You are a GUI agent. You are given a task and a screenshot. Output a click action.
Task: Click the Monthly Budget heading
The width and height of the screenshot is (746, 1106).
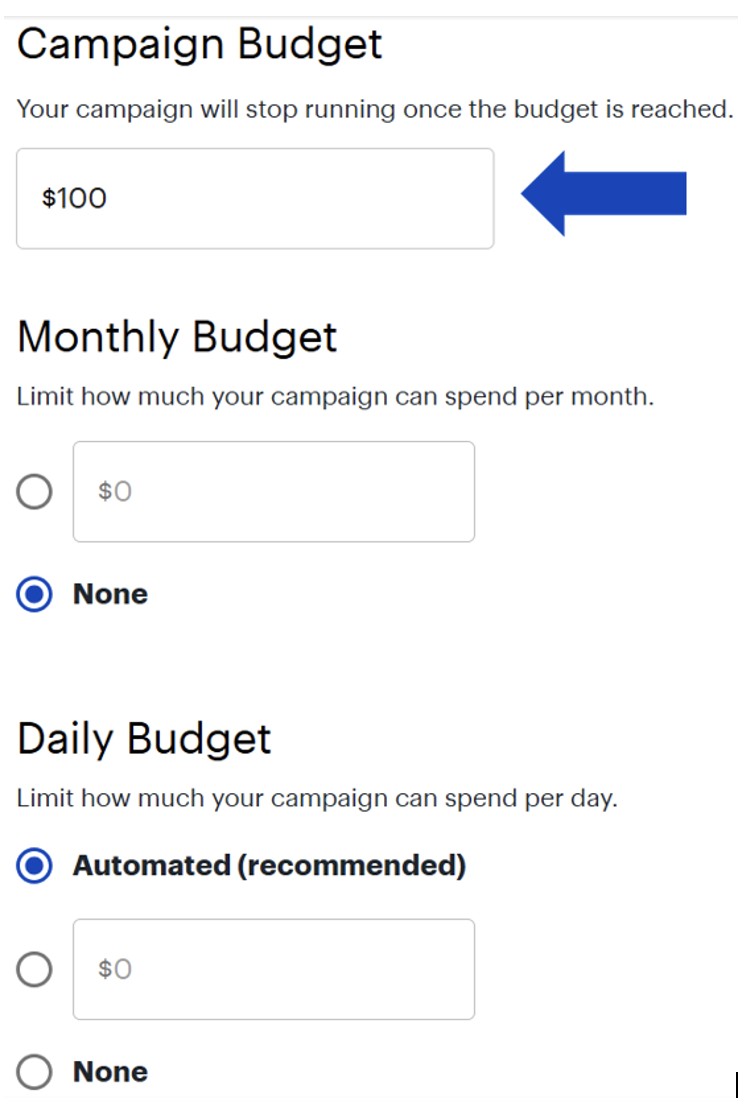click(x=177, y=337)
